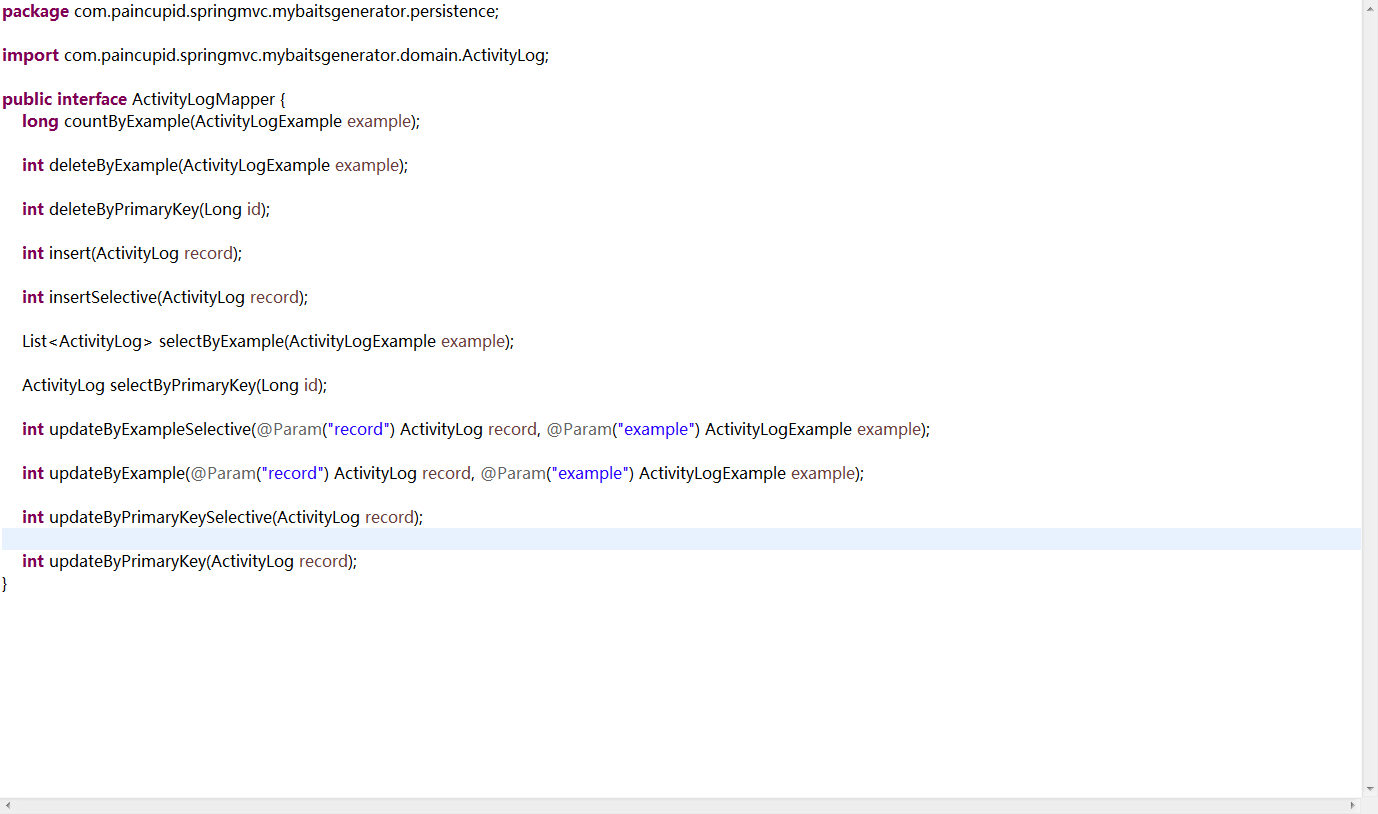Screen dimensions: 1378x814
Task: Click the 'List<ActivityLog>' return type
Action: pyautogui.click(x=87, y=342)
